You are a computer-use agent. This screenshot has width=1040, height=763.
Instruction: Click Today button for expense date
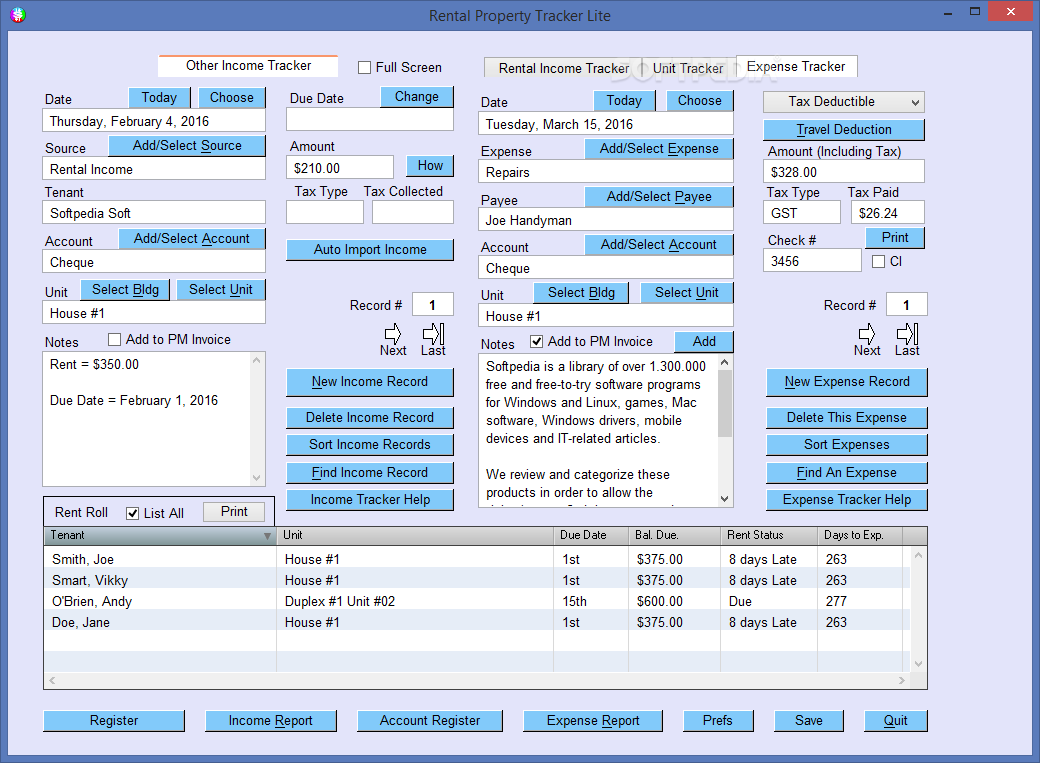point(624,101)
